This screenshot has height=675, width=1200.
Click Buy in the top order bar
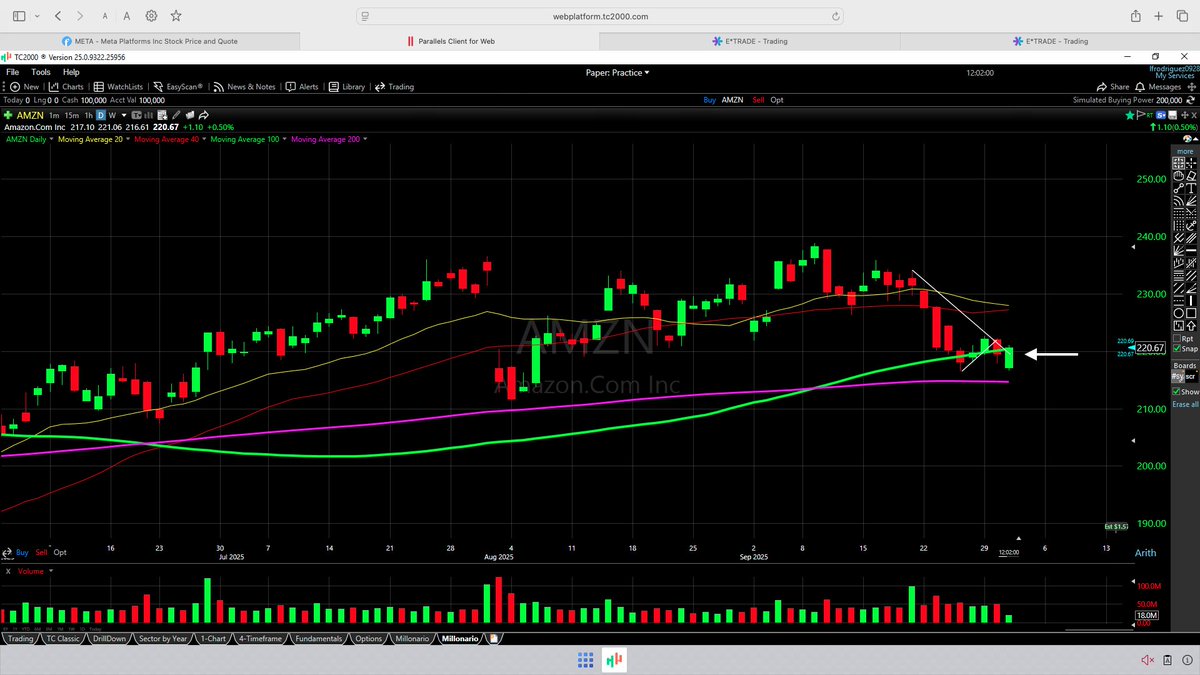[x=709, y=100]
